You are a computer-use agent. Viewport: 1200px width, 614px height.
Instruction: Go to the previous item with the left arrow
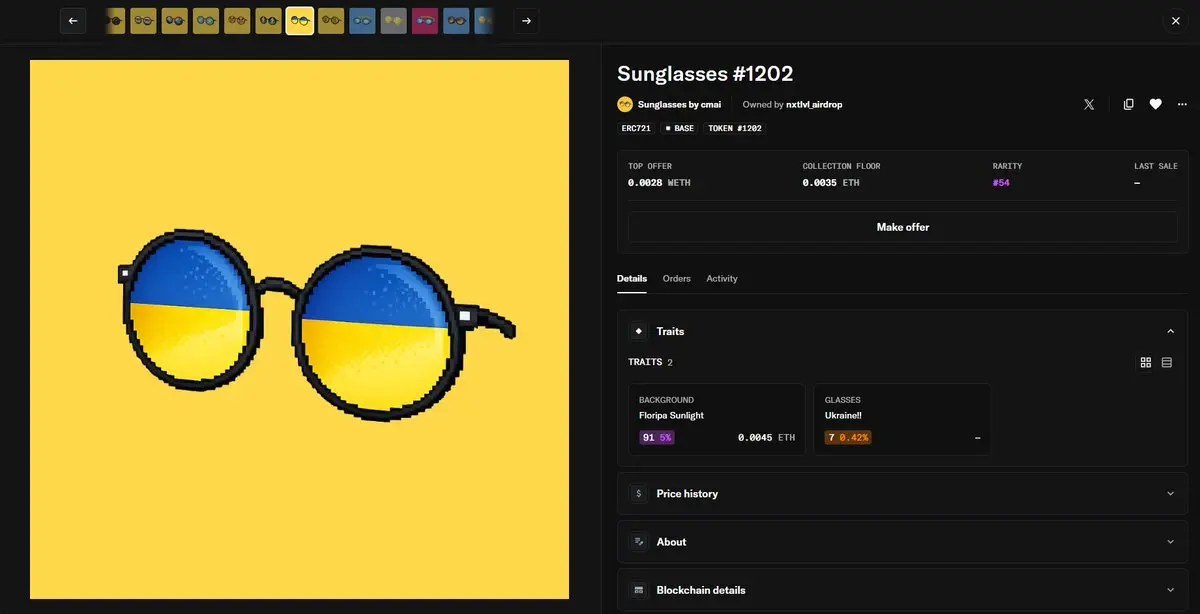(x=73, y=21)
